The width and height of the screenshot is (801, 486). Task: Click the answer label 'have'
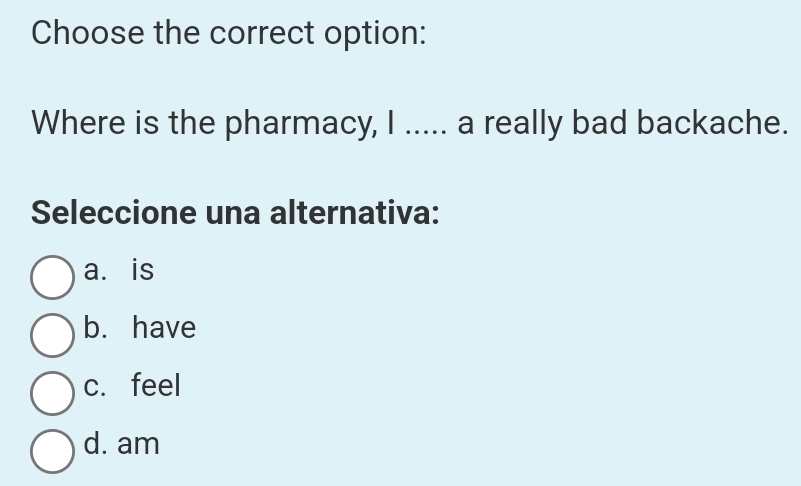click(x=165, y=327)
